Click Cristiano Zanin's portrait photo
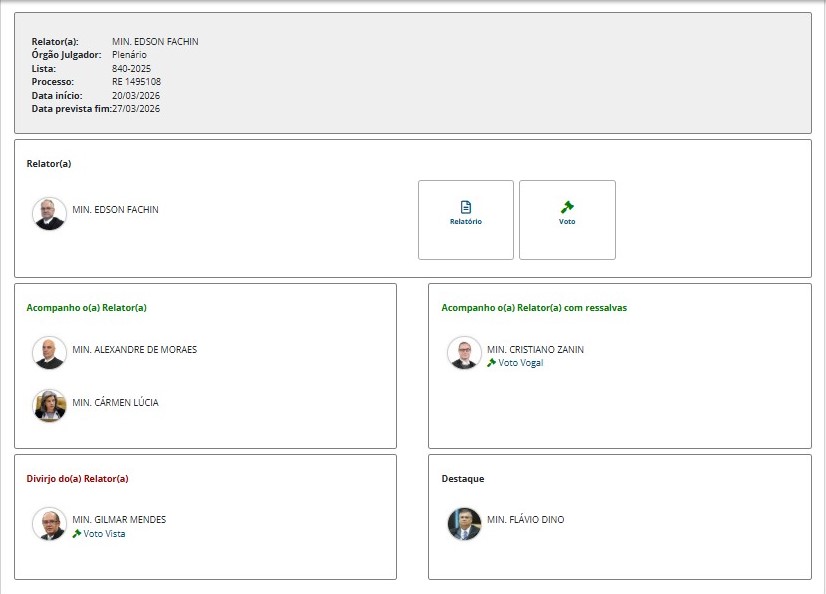This screenshot has height=594, width=826. tap(464, 353)
